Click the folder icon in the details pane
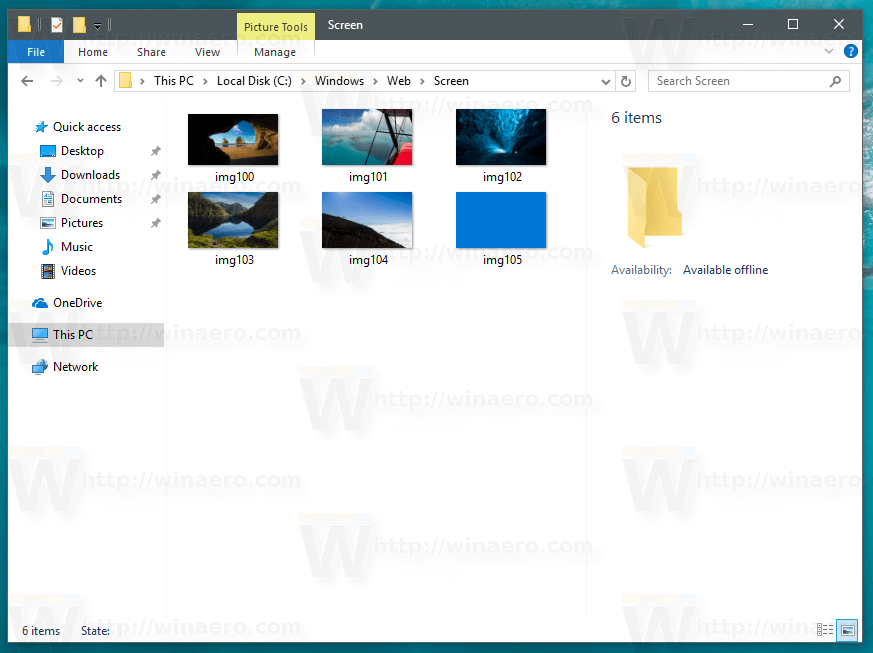 pos(655,207)
